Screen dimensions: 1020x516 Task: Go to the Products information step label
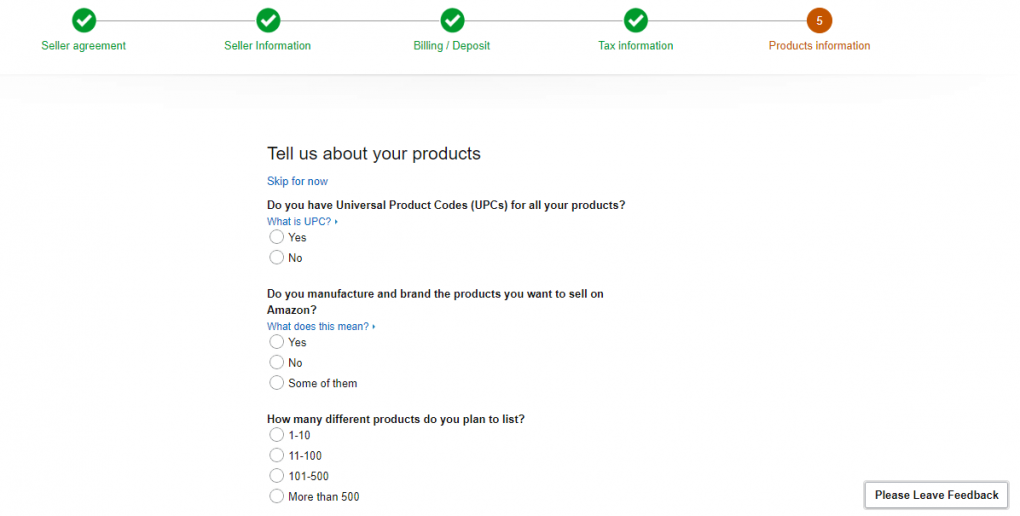(x=819, y=46)
